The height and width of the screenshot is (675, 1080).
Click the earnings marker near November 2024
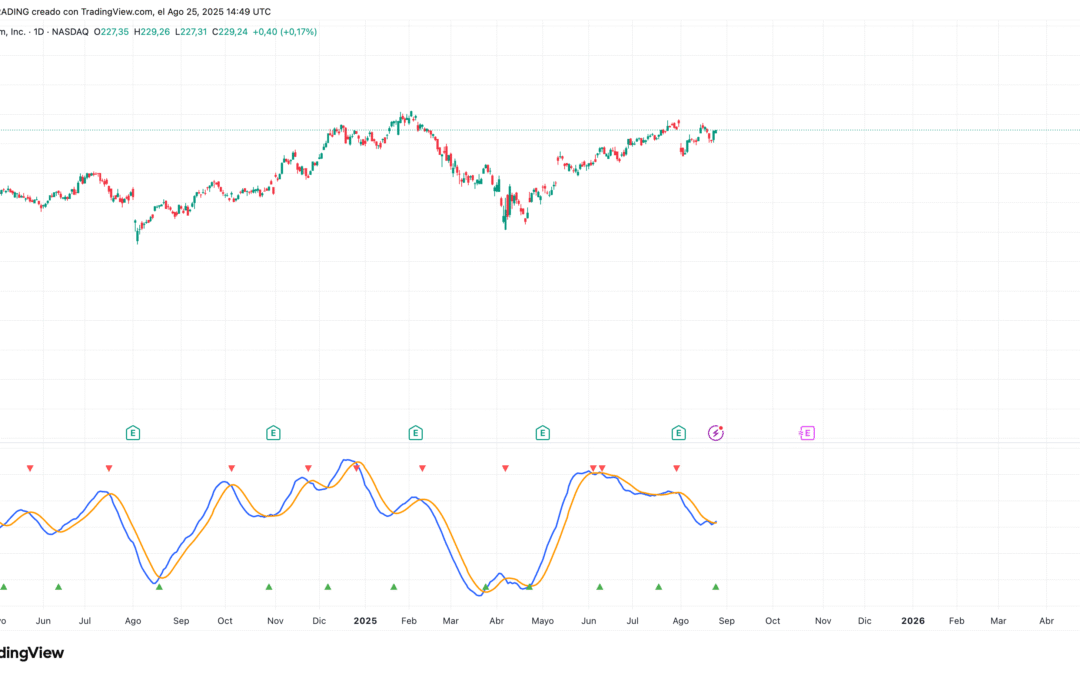point(272,433)
